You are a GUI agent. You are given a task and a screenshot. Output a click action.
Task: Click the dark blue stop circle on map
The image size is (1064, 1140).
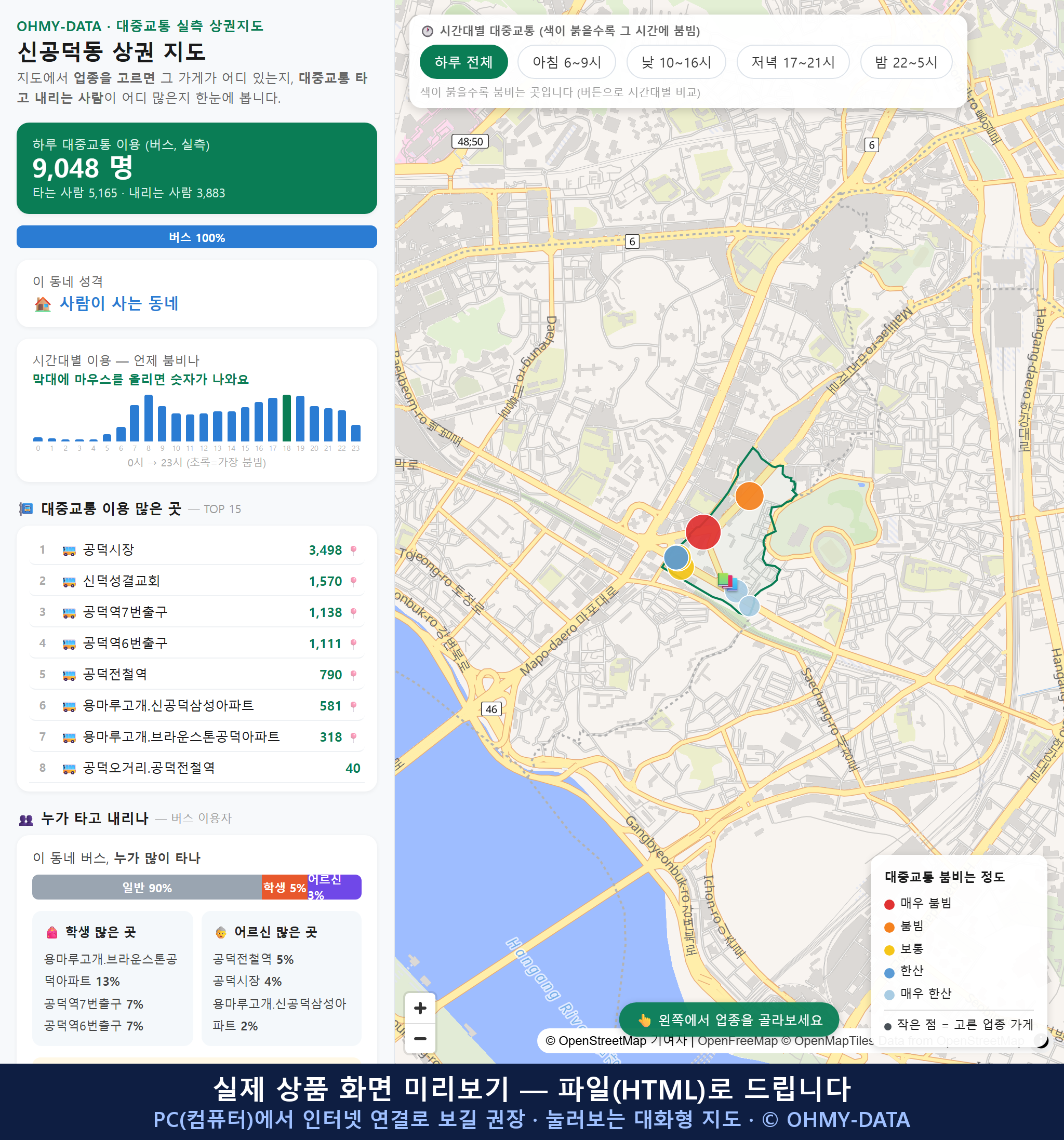click(676, 557)
